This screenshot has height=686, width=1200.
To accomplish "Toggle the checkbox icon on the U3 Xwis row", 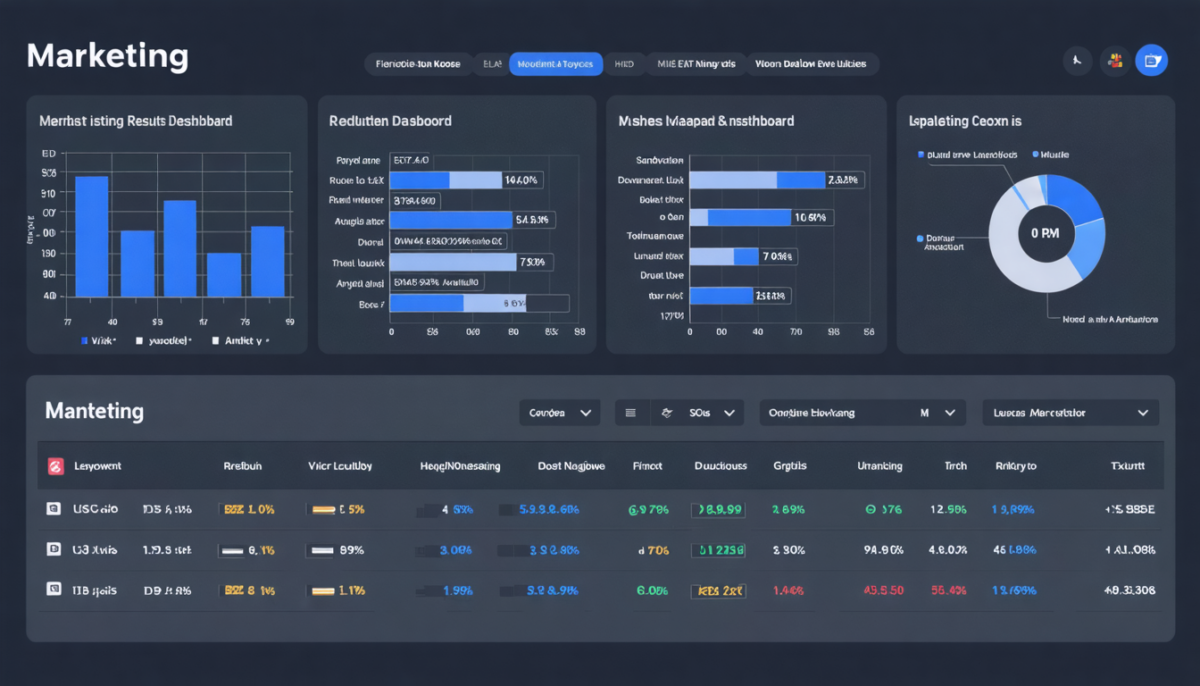I will click(54, 549).
